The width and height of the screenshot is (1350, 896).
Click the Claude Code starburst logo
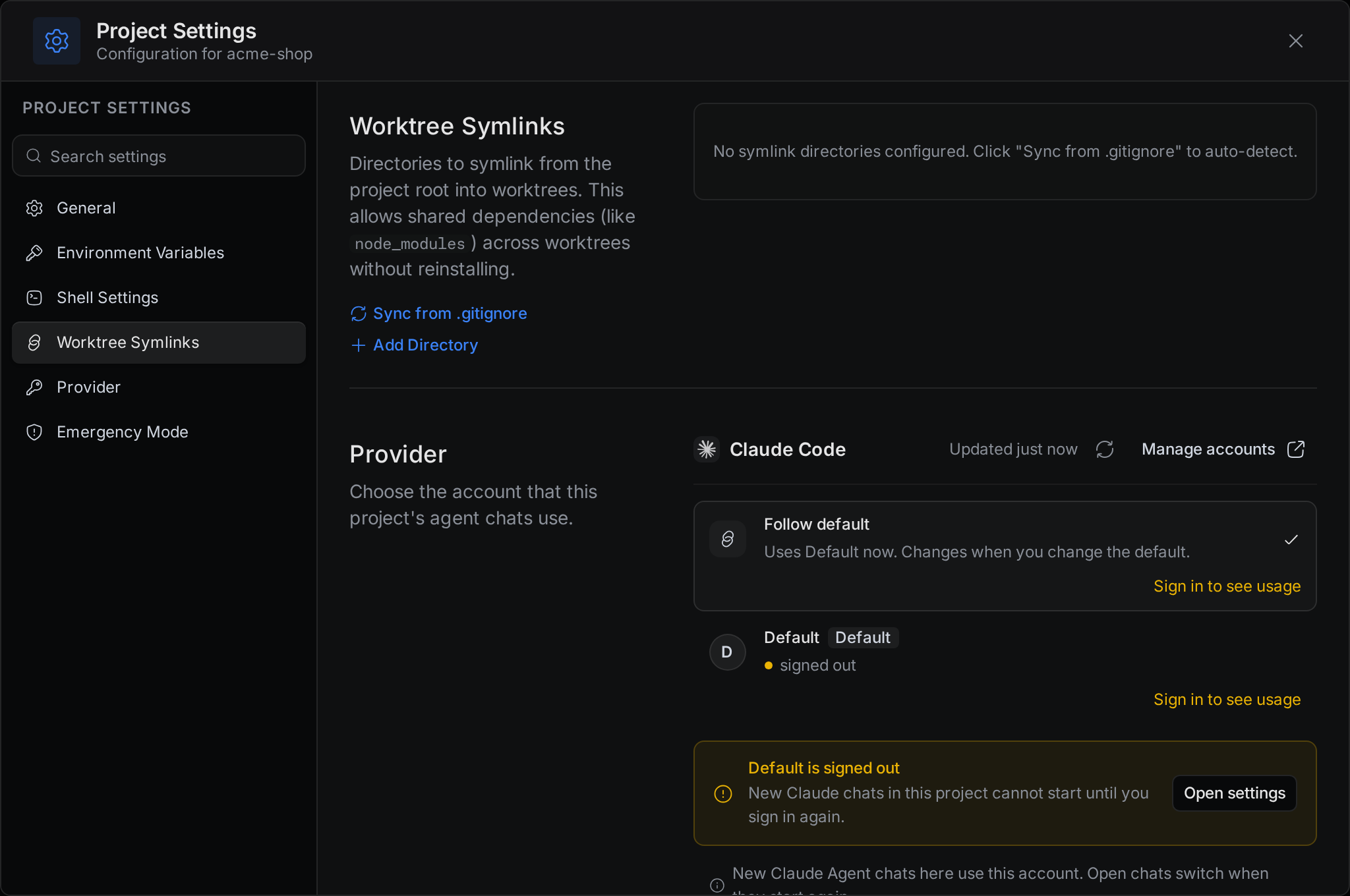(x=707, y=449)
